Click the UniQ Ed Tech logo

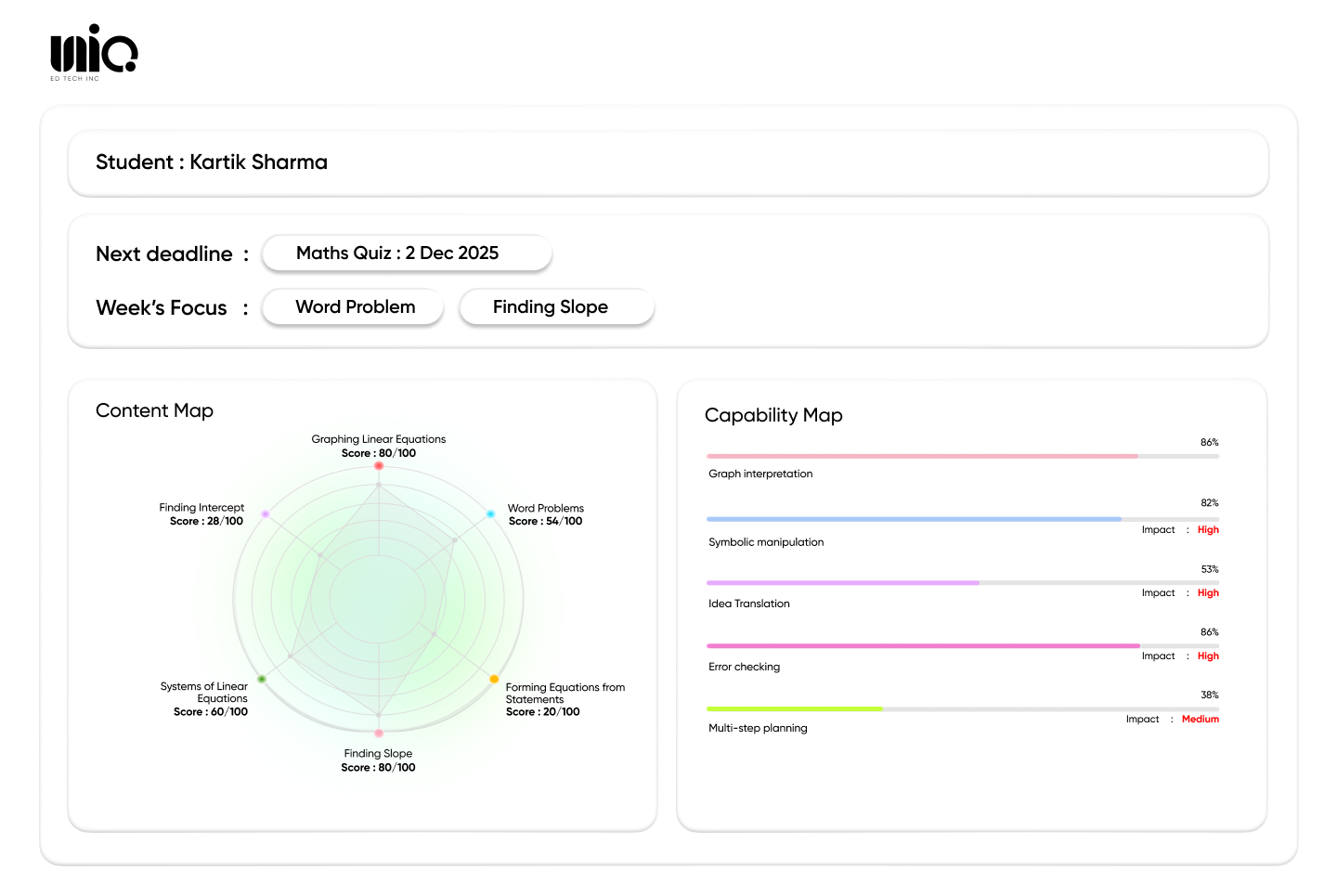click(93, 52)
